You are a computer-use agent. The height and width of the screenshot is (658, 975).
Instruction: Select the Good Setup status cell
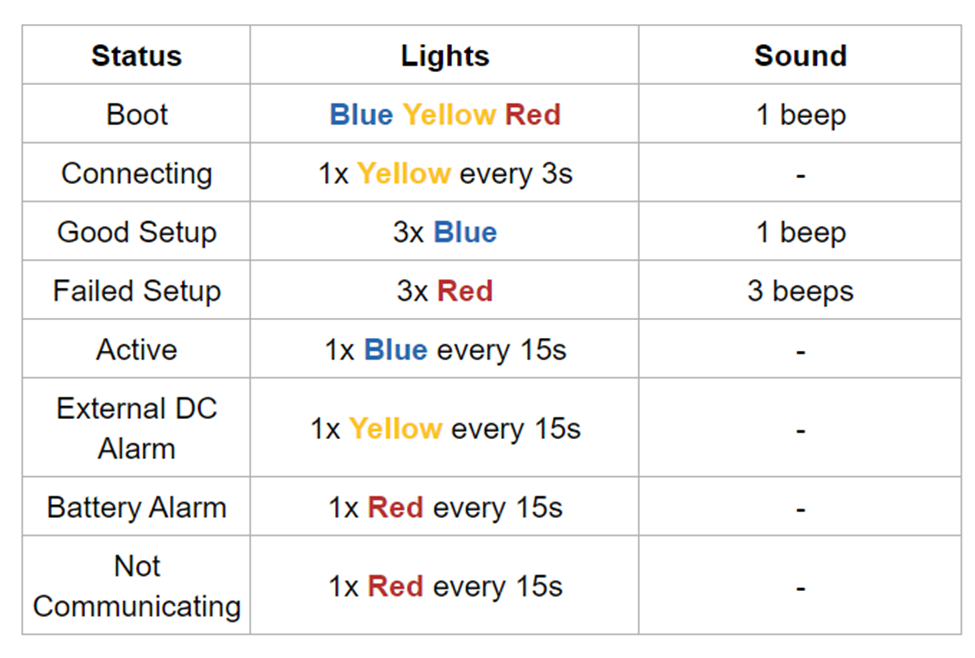click(x=136, y=231)
